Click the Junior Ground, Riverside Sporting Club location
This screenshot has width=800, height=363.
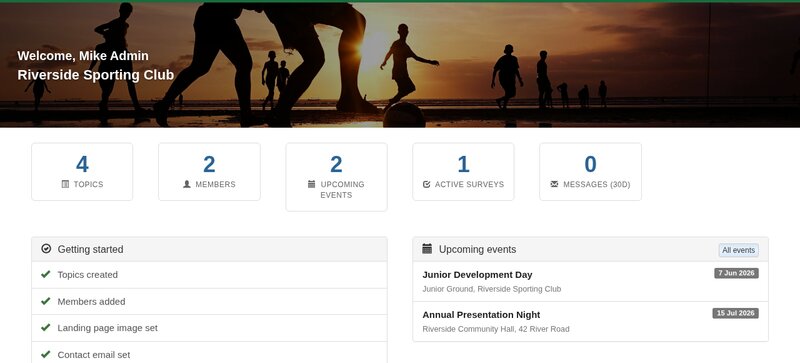point(491,289)
